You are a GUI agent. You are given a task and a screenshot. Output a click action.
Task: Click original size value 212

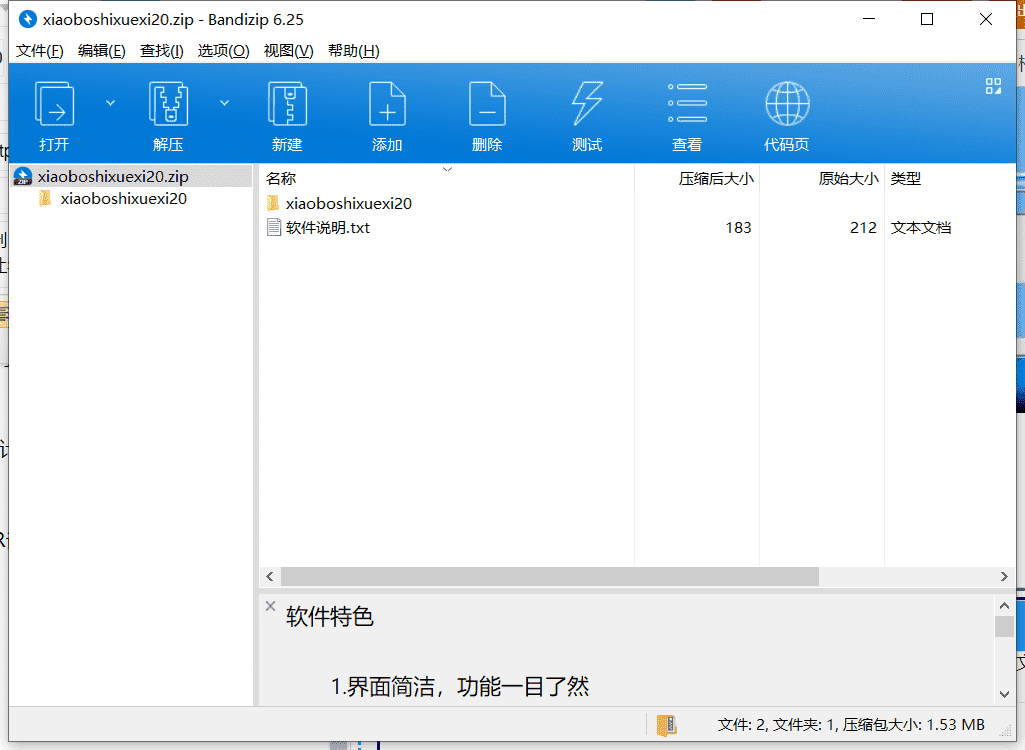[863, 228]
